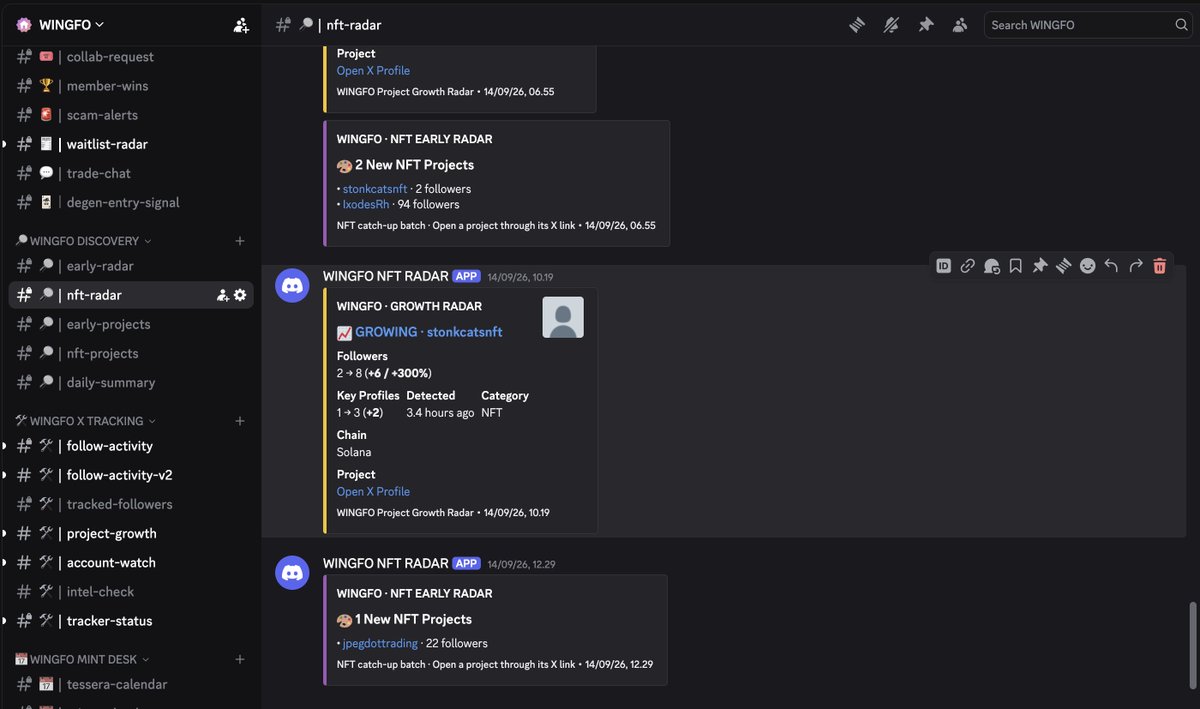This screenshot has width=1200, height=709.
Task: Add channel to WINGFO DISCOVERY category
Action: coord(240,241)
